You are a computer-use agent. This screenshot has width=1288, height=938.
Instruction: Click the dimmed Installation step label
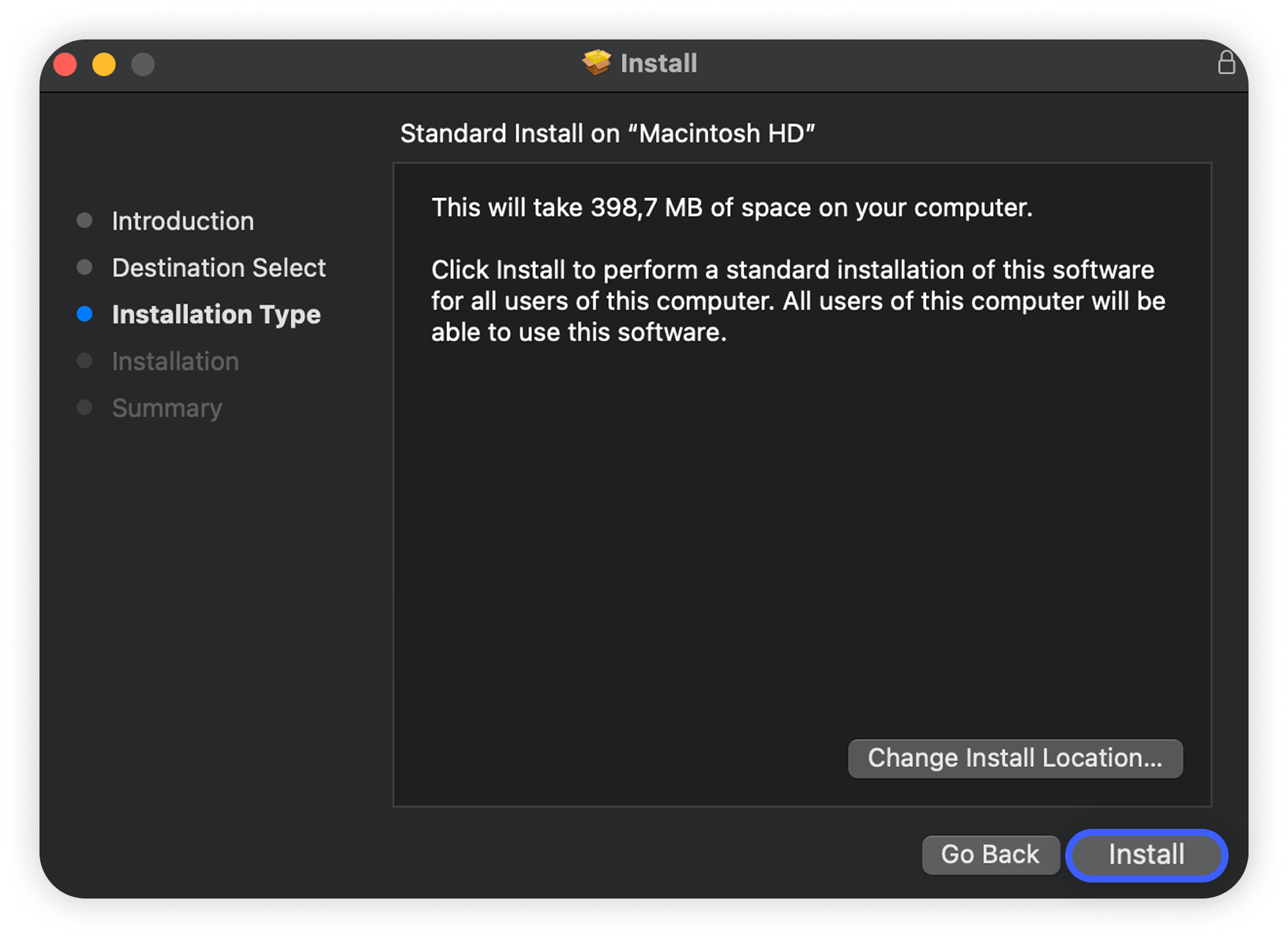coord(176,361)
